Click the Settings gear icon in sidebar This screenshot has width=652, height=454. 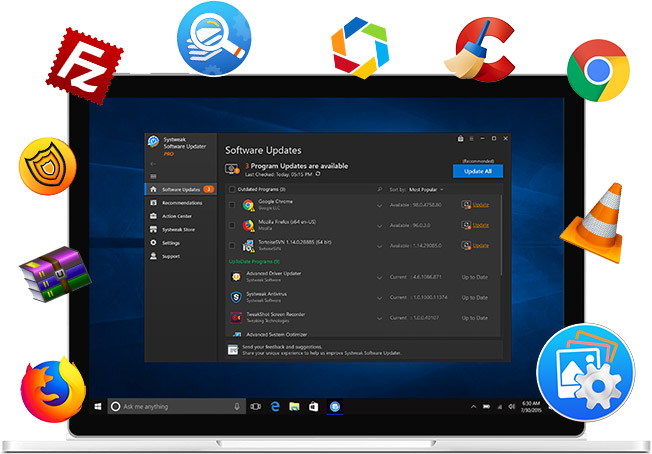coord(153,243)
